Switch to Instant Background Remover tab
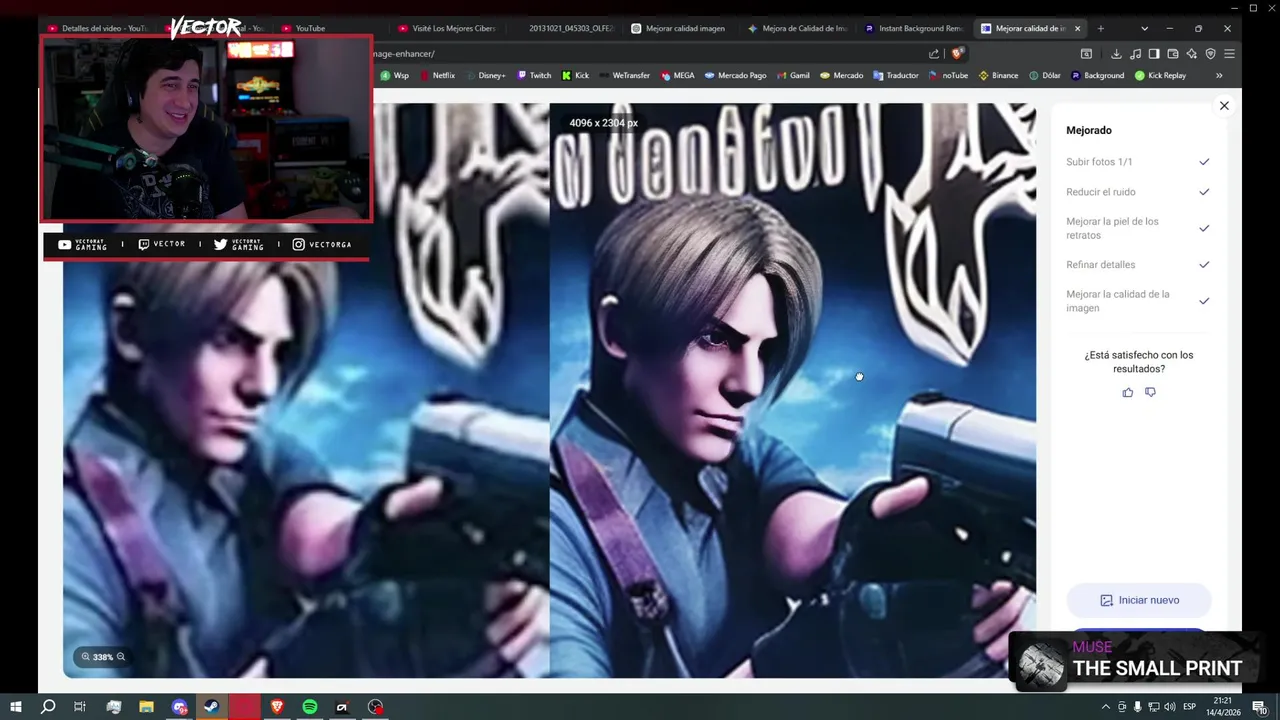Viewport: 1280px width, 720px height. pyautogui.click(x=914, y=28)
